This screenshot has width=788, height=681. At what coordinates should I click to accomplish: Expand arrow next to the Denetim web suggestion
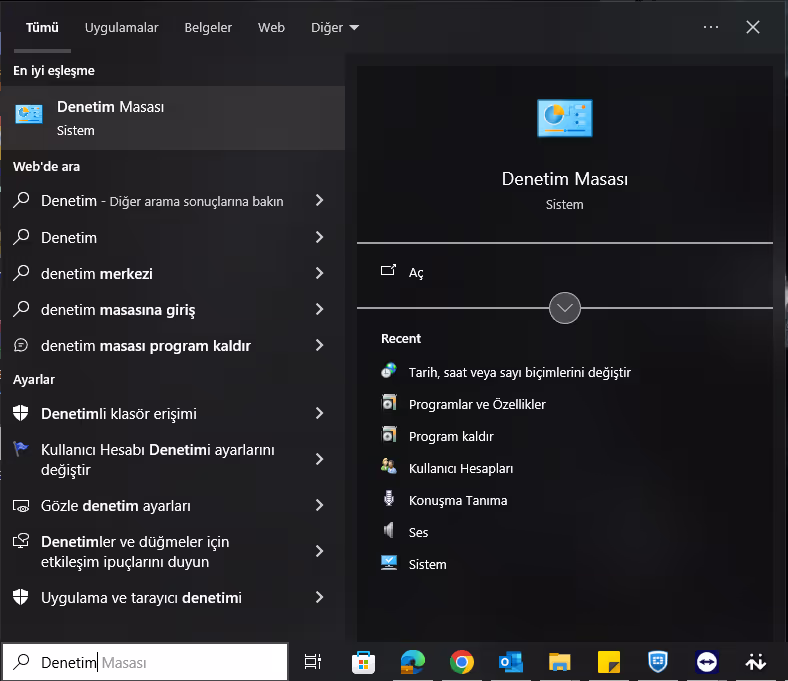(x=319, y=237)
